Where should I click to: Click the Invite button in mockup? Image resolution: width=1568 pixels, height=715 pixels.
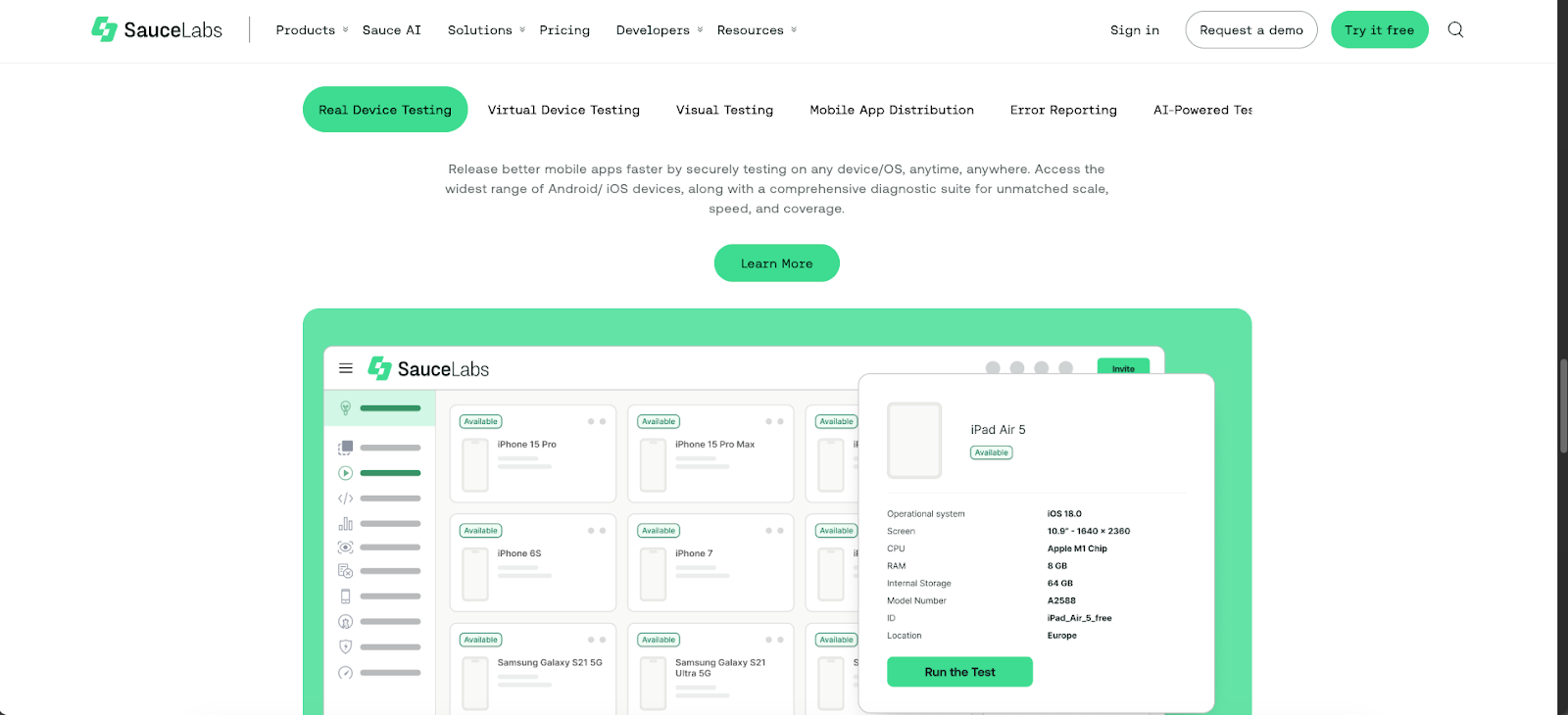pyautogui.click(x=1123, y=367)
